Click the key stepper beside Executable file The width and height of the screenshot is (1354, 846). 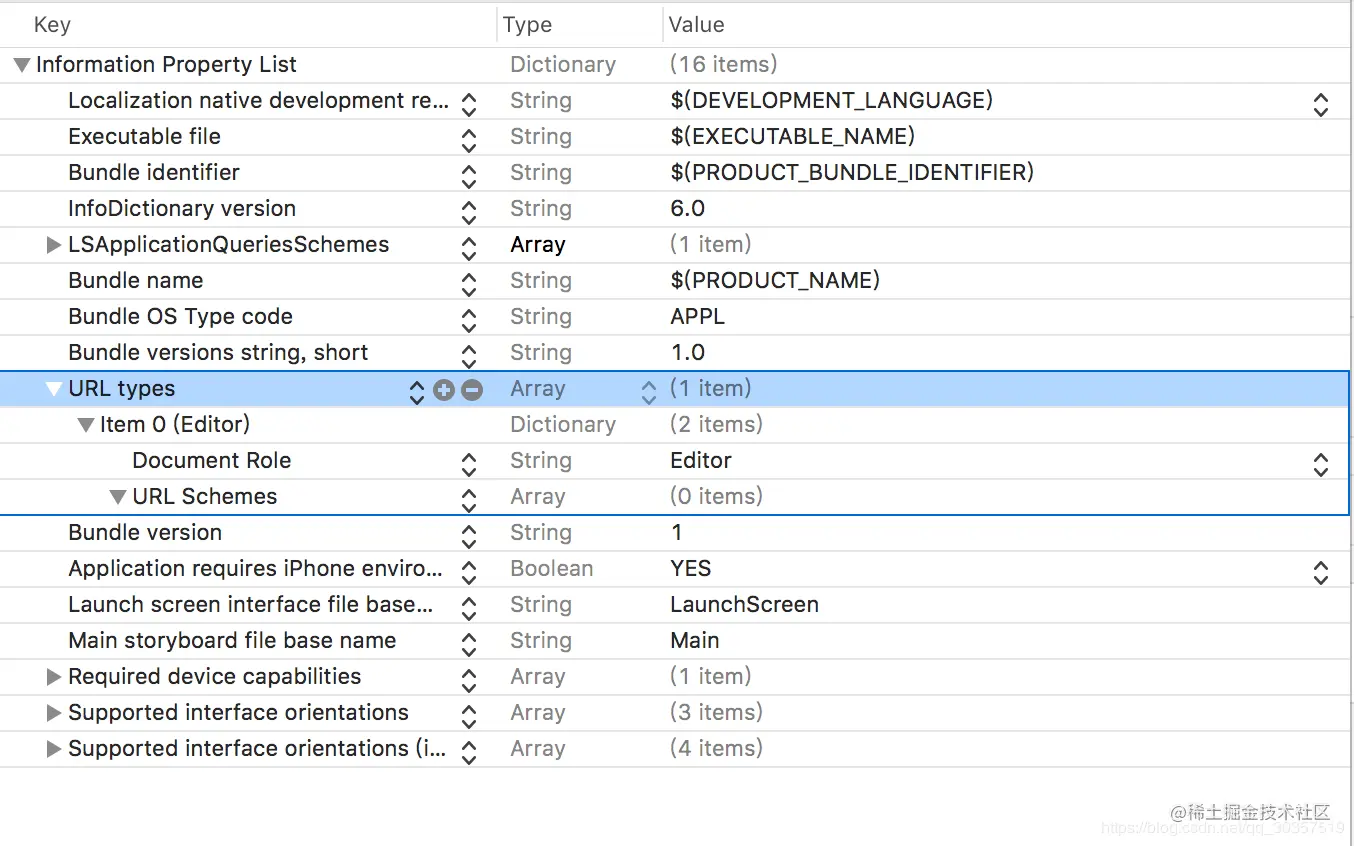(469, 138)
